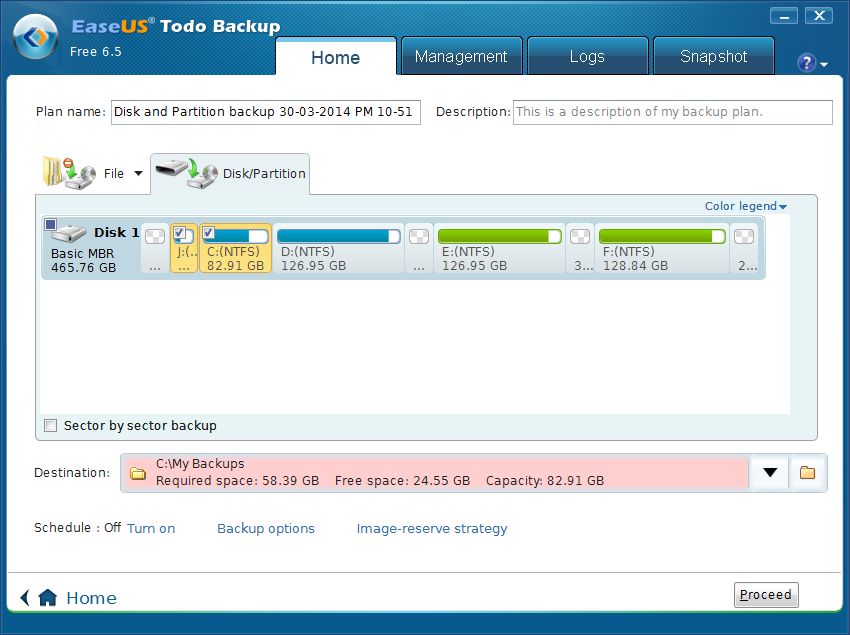Click the Description input field
The height and width of the screenshot is (635, 850).
click(x=673, y=112)
